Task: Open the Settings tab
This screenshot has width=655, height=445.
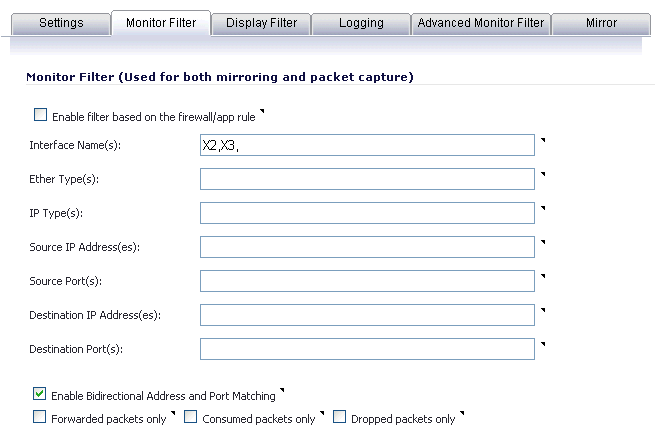Action: (x=61, y=23)
